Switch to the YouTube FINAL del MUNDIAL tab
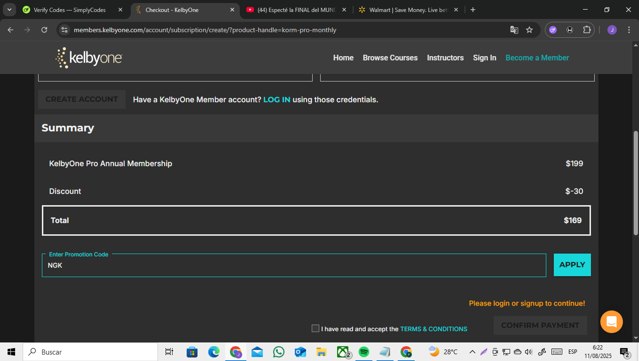This screenshot has height=361, width=639. (296, 10)
